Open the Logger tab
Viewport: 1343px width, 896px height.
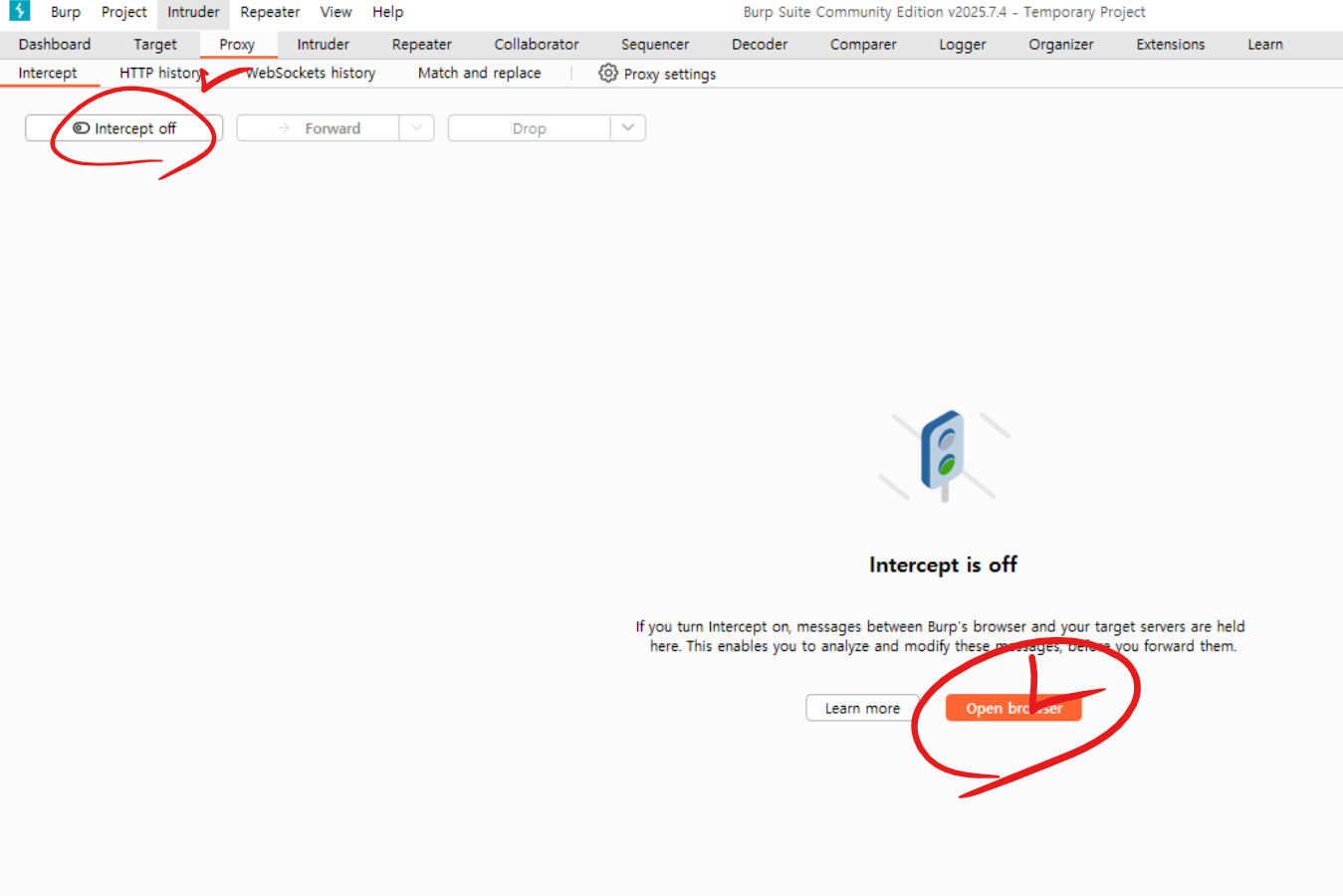963,44
